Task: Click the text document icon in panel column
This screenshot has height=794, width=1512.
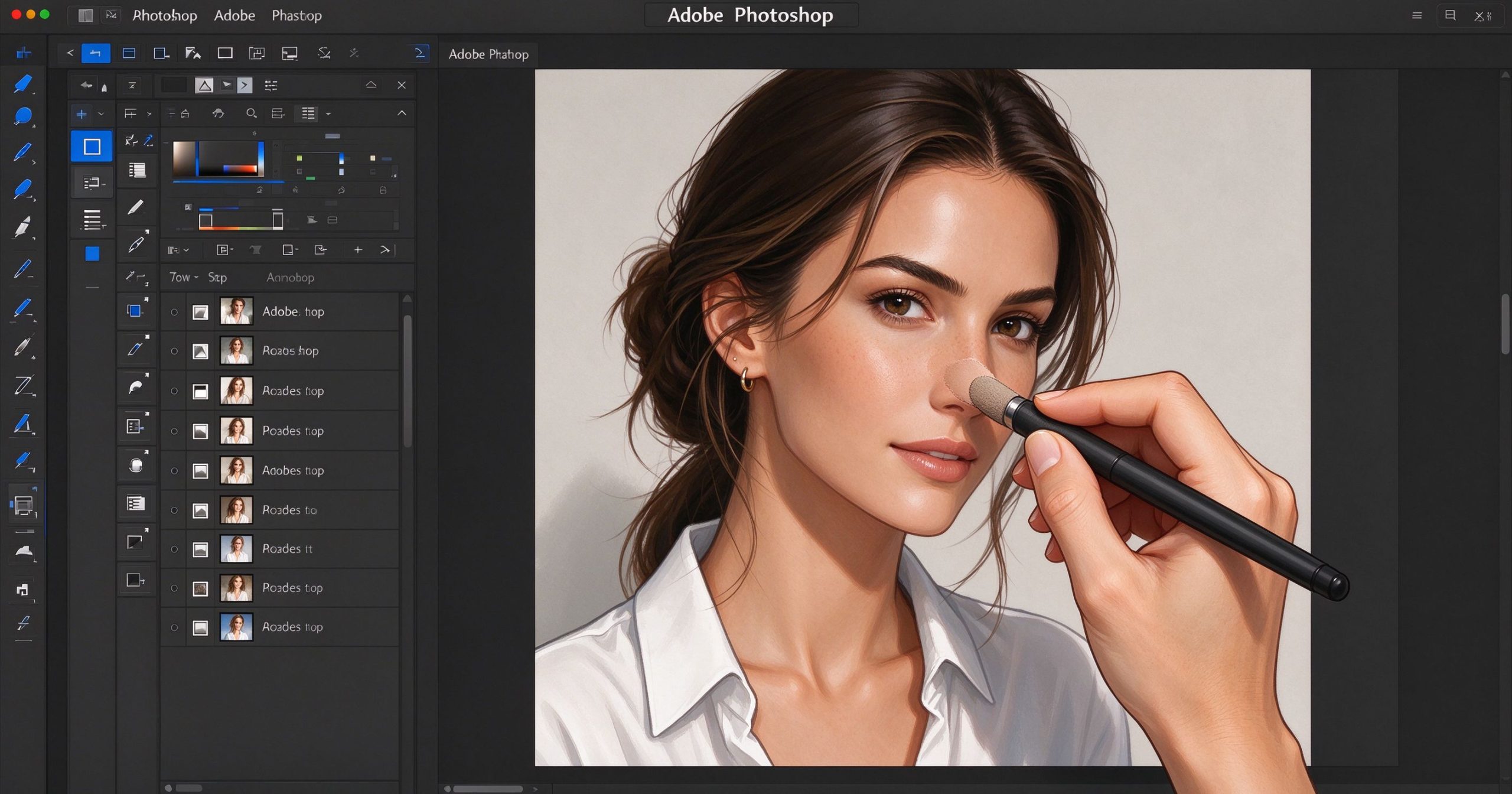Action: (136, 503)
